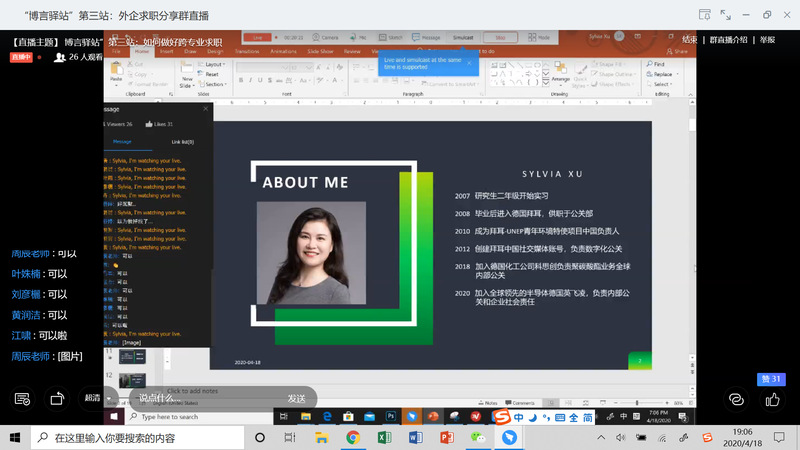Screen dimensions: 800x450
Task: Open the PowerPoint Insert ribbon tab
Action: [x=166, y=52]
